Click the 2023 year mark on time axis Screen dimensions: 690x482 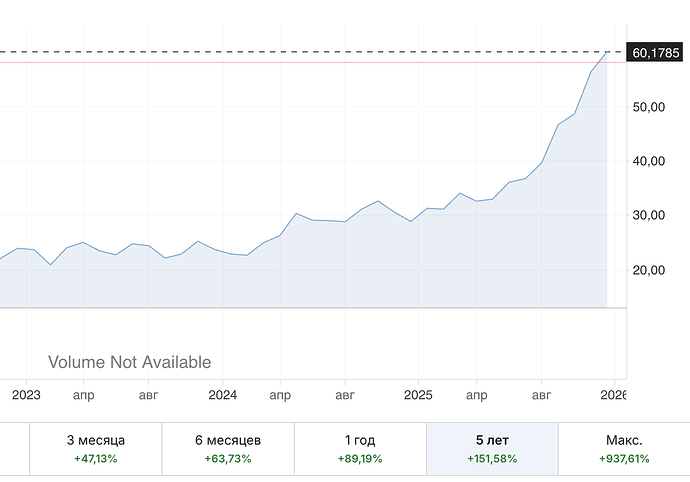click(26, 395)
